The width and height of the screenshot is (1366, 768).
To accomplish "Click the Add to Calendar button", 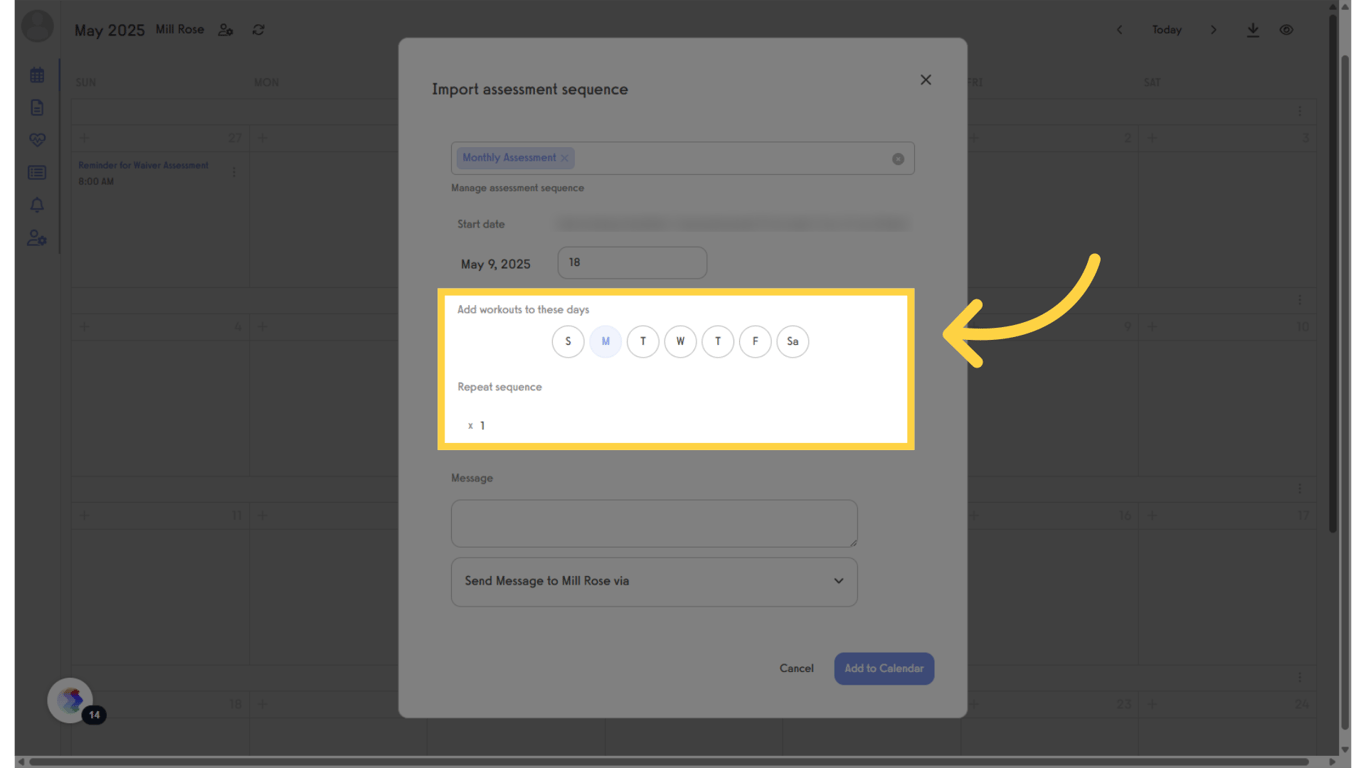I will point(884,668).
